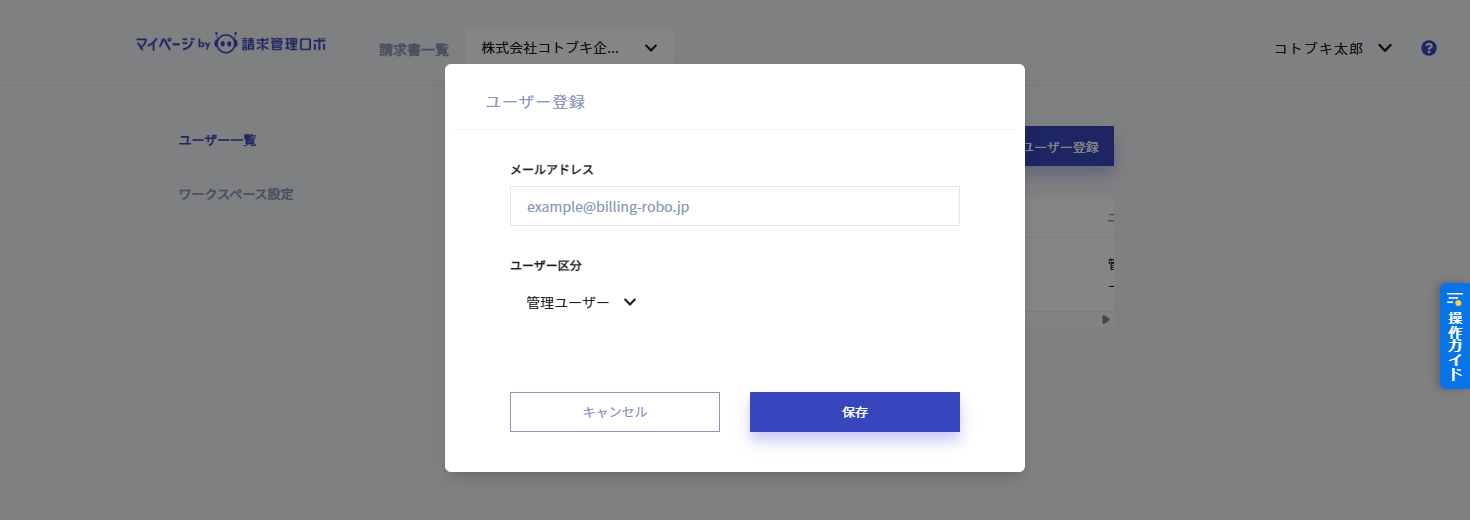
Task: Open the コトブキ太郎 account menu
Action: pyautogui.click(x=1318, y=48)
